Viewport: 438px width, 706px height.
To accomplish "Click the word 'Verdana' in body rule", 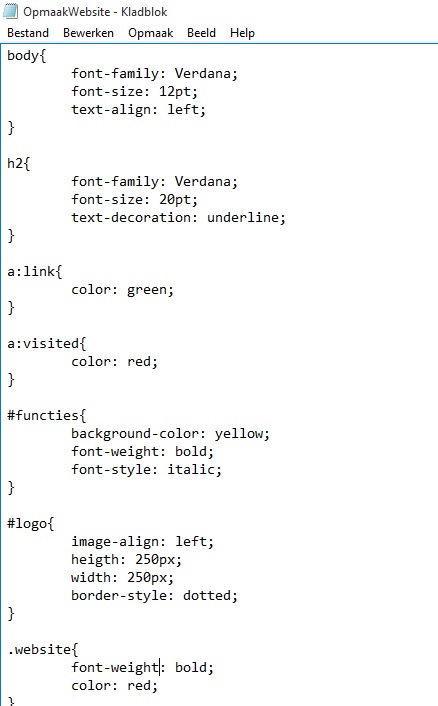I will pyautogui.click(x=203, y=73).
